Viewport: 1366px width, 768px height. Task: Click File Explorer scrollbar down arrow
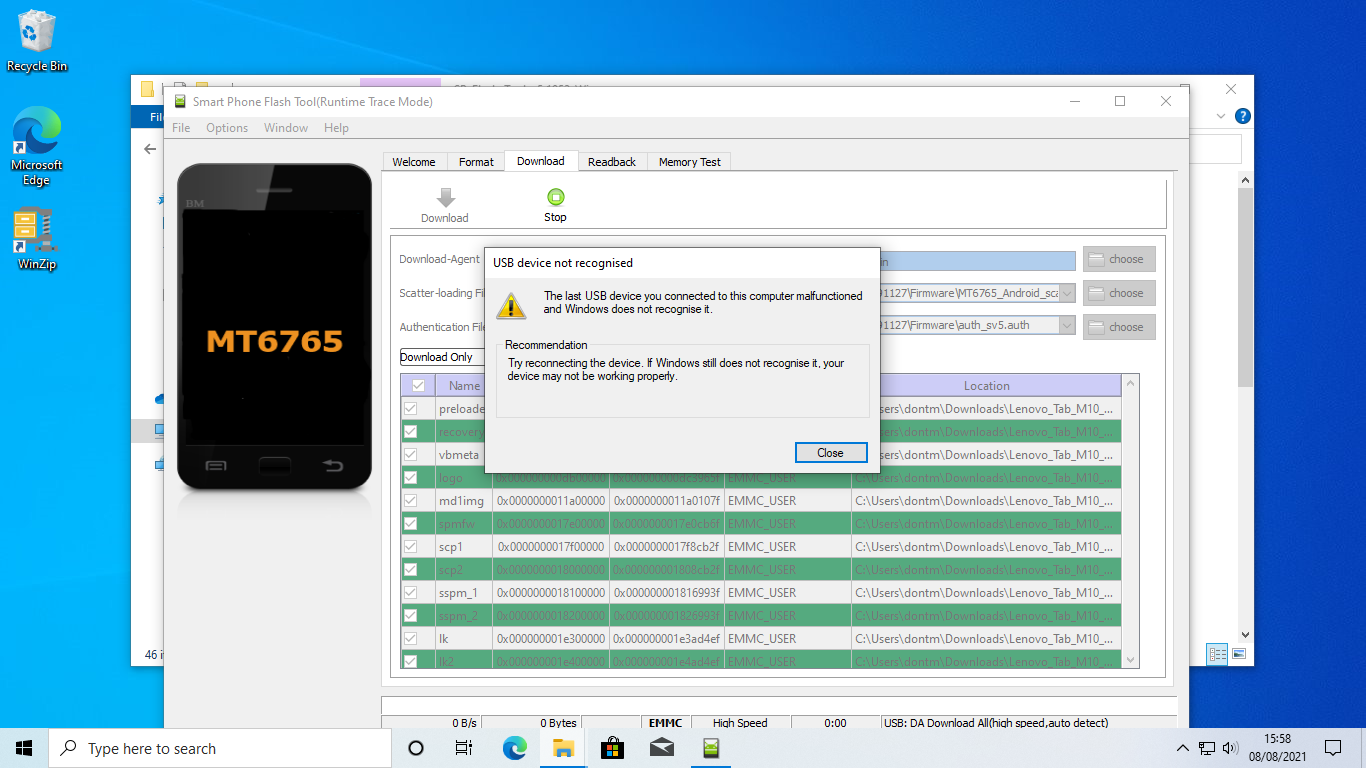(1246, 634)
